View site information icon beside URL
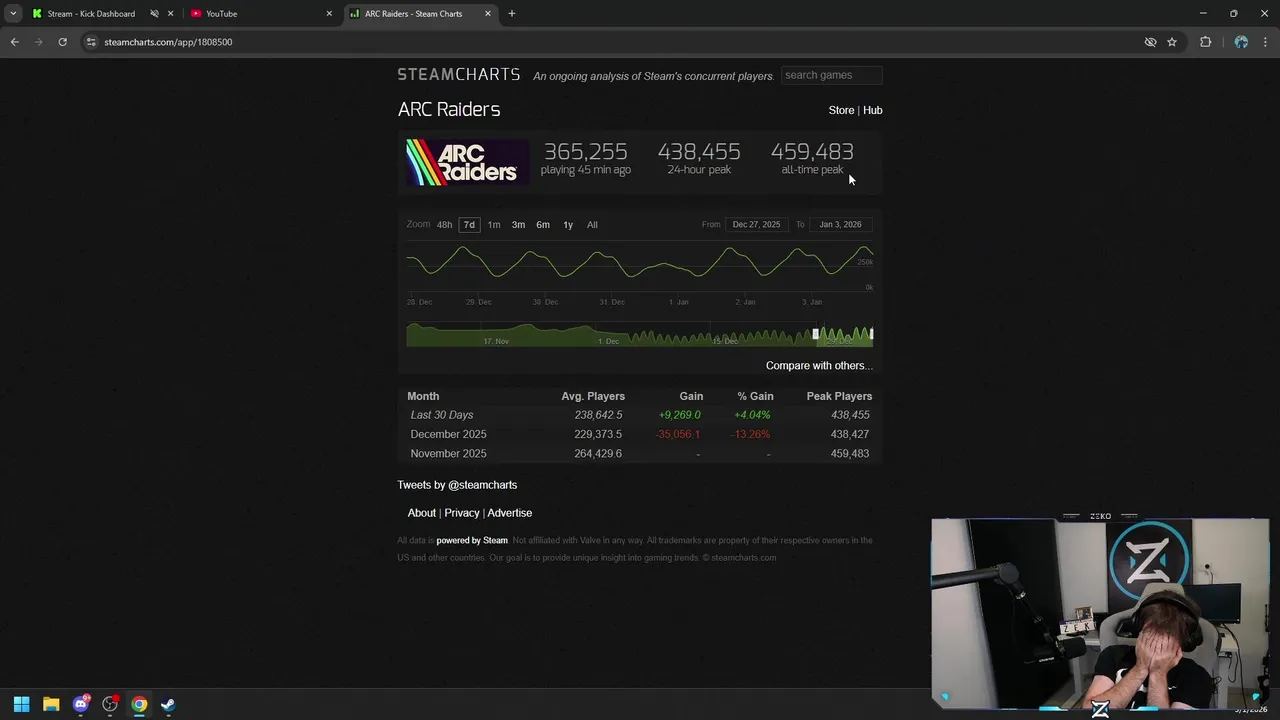 pos(91,42)
